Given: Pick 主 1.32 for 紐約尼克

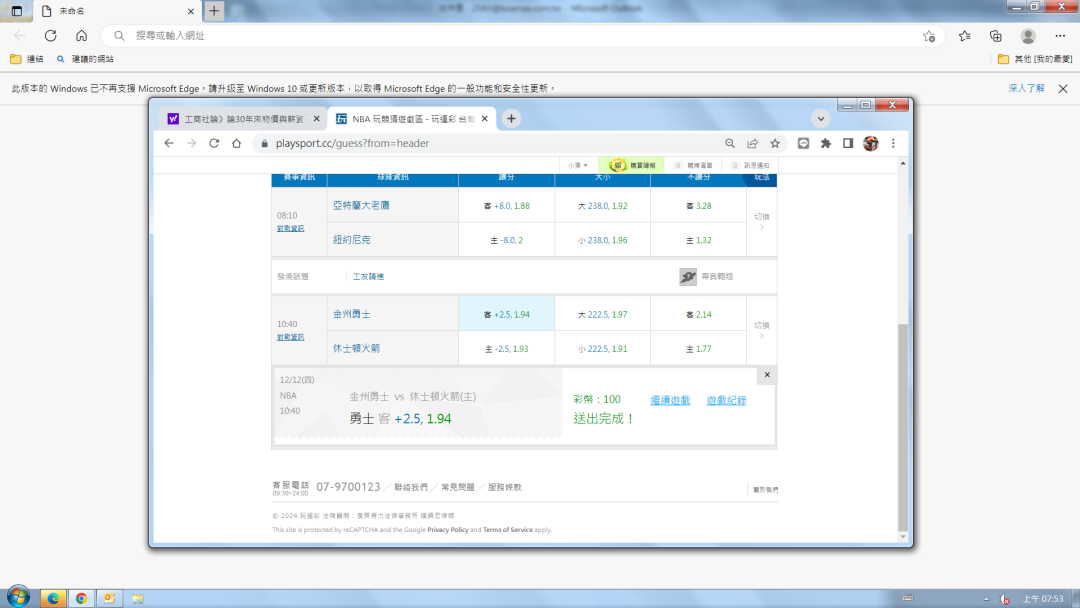Looking at the screenshot, I should tap(698, 240).
